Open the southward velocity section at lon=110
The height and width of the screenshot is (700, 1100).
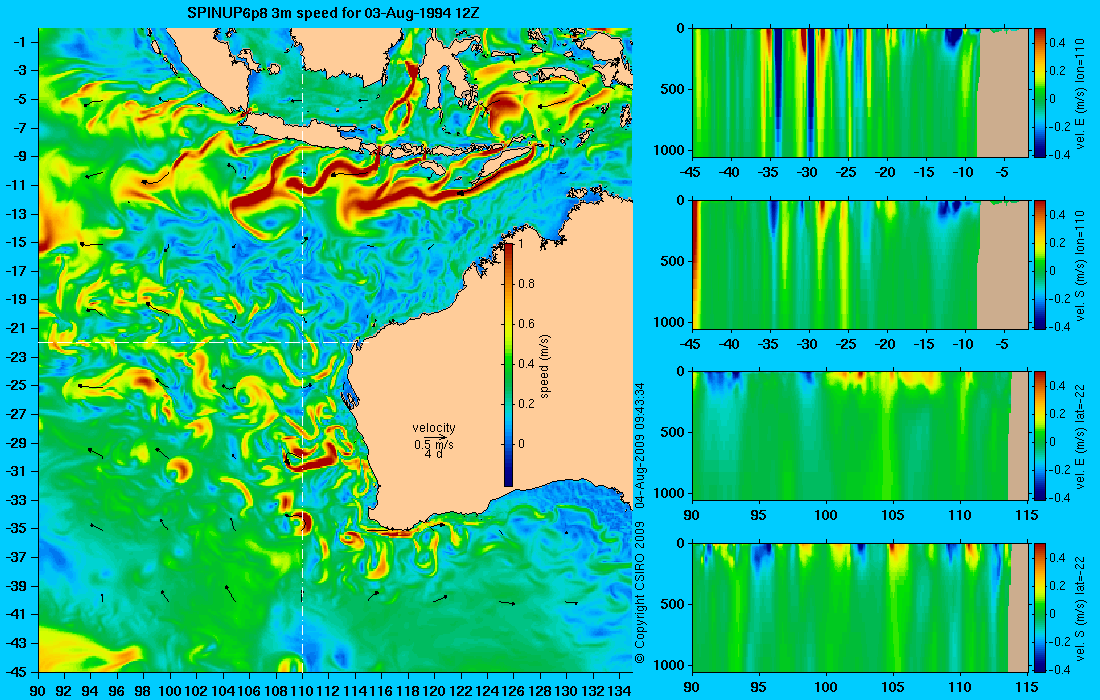pos(861,264)
